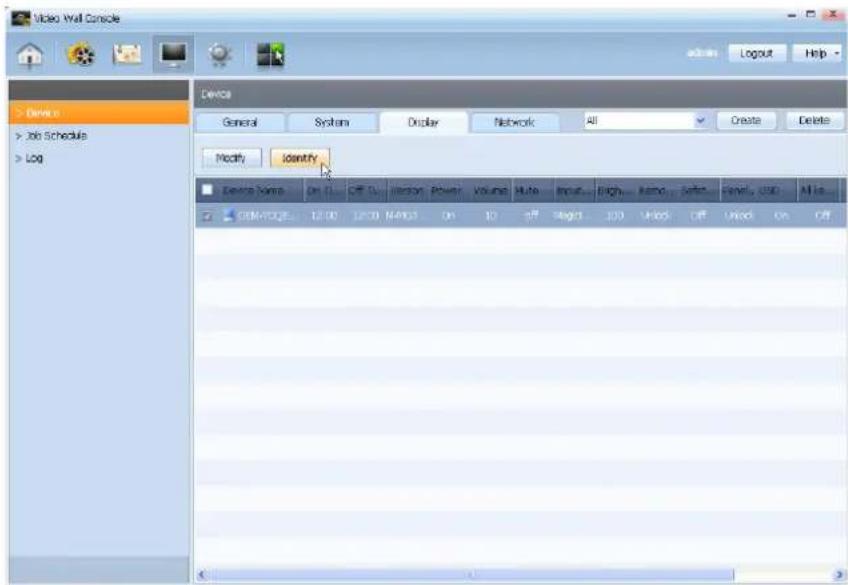Click the Power column header
The width and height of the screenshot is (848, 585).
pos(447,190)
